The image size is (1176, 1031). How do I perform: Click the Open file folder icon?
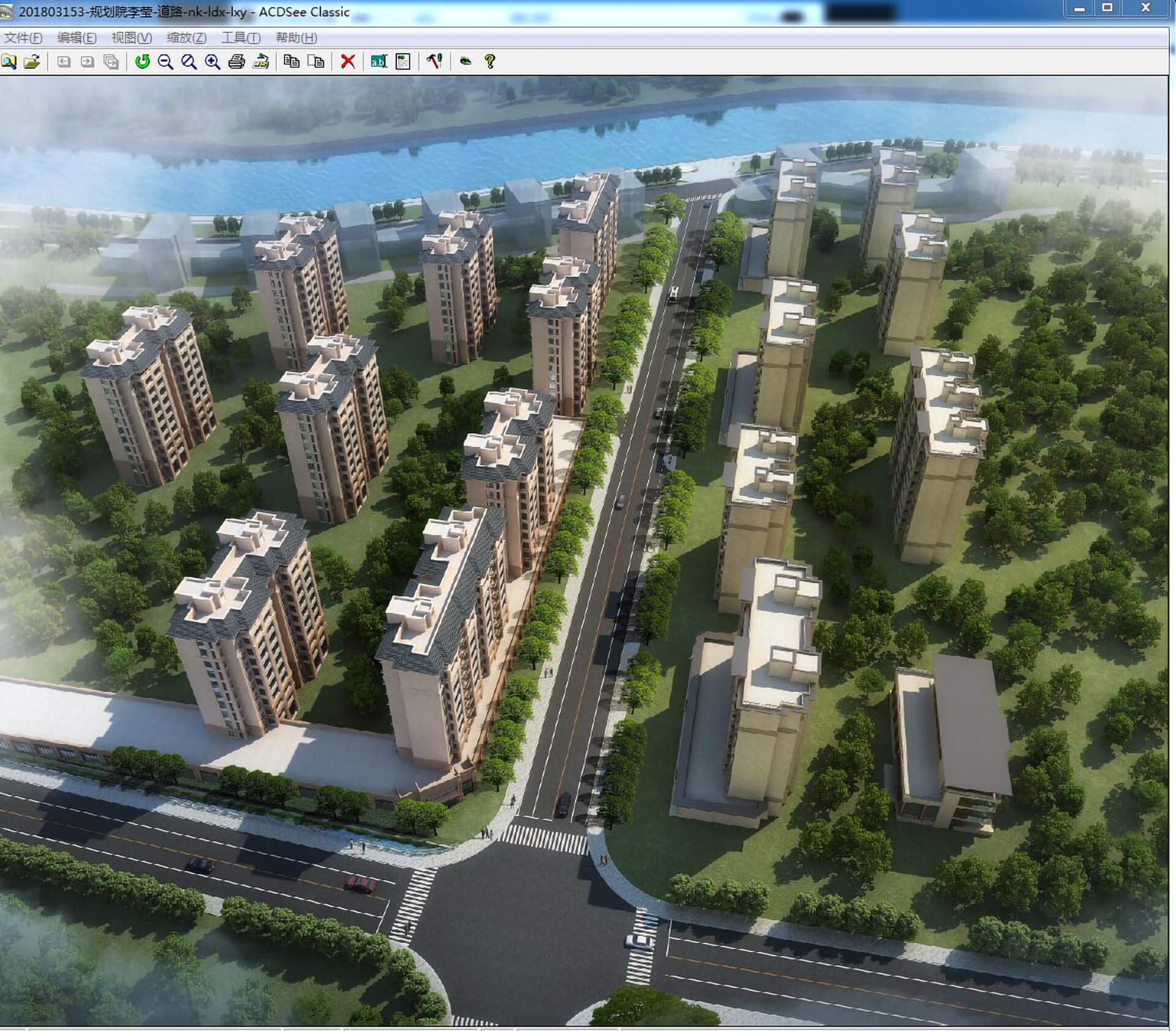31,61
